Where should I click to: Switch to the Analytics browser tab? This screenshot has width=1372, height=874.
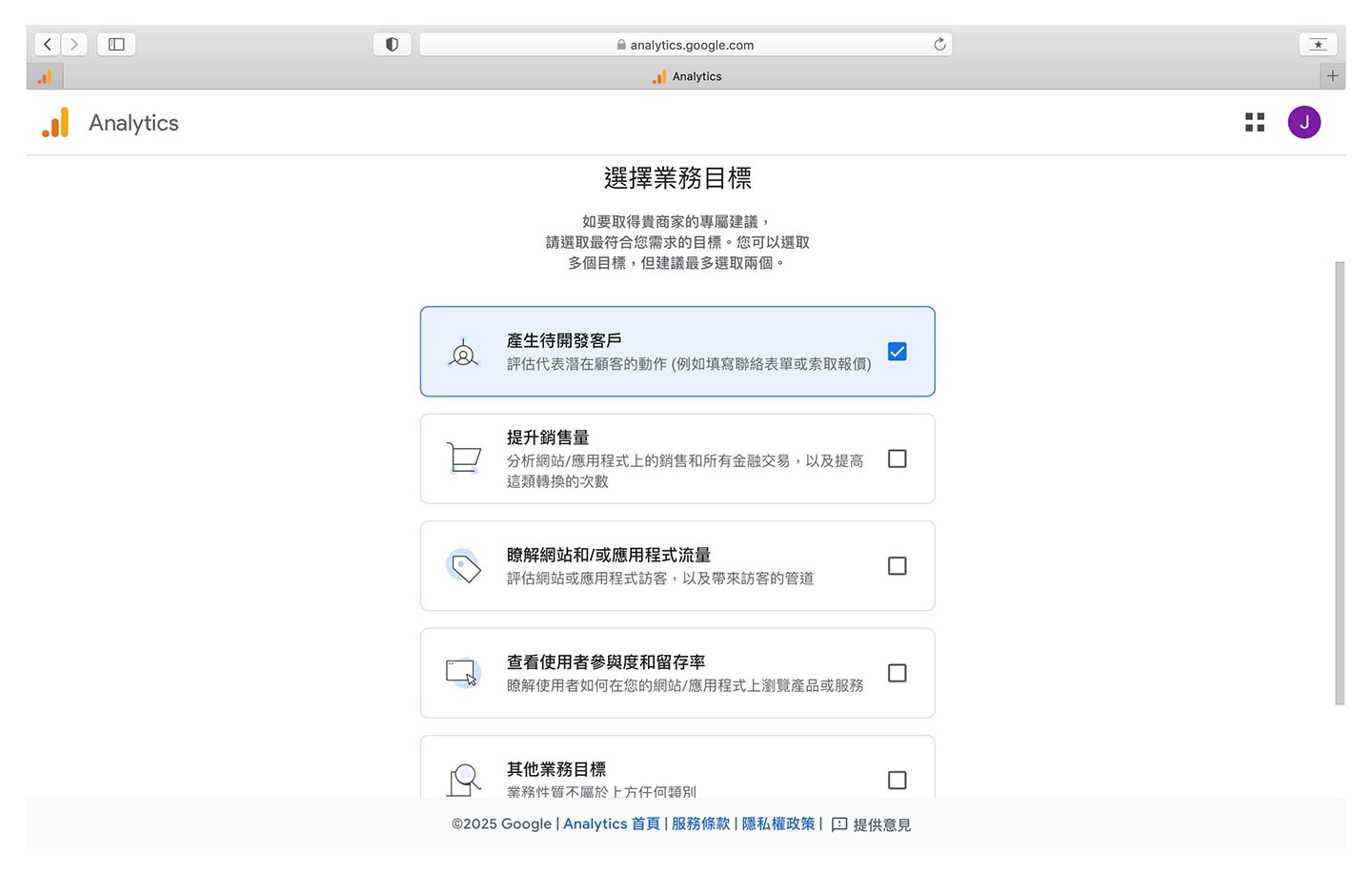click(687, 76)
